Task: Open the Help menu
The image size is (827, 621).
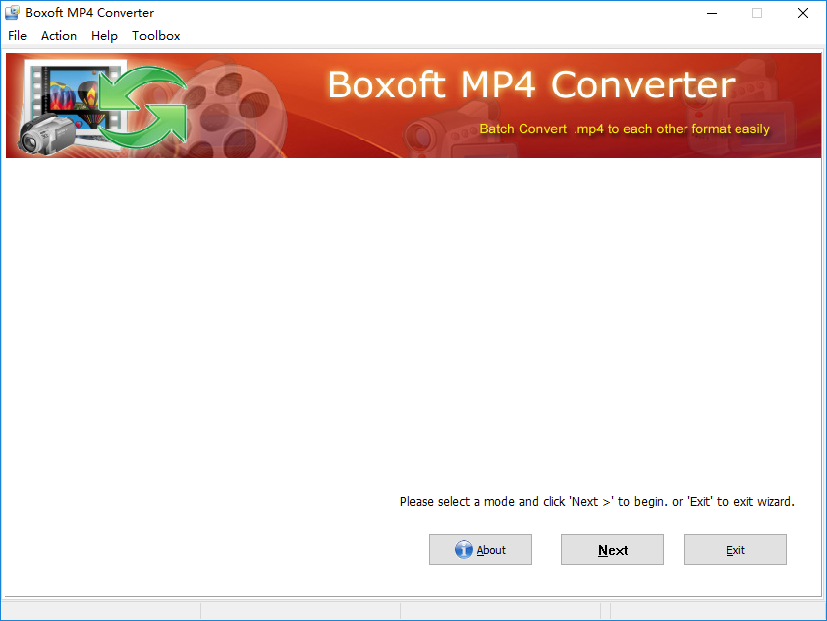Action: pos(104,35)
